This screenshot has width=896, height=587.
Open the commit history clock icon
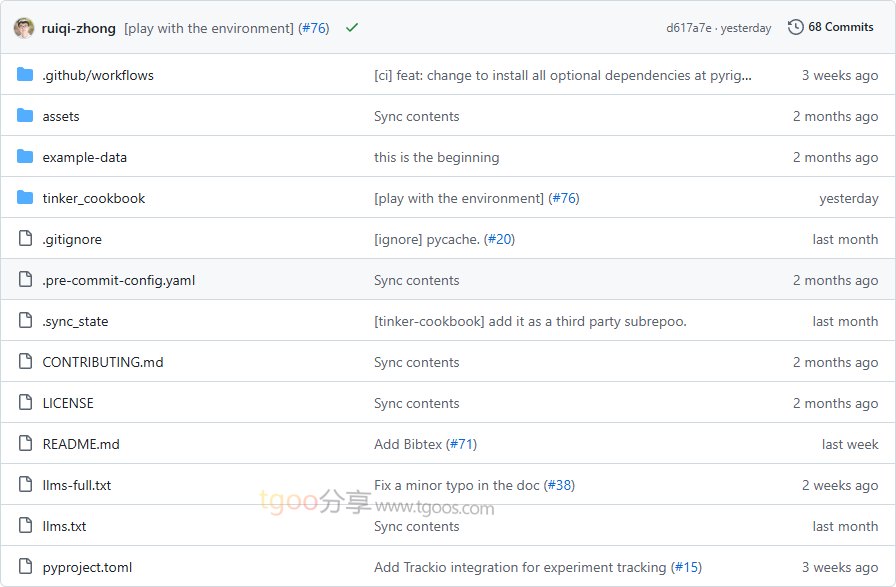point(796,27)
